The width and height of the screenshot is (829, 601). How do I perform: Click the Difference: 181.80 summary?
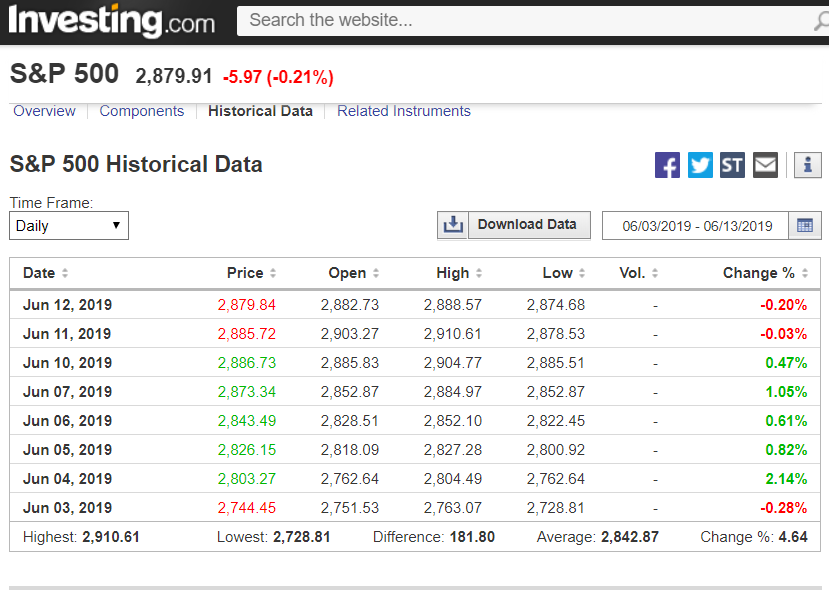434,538
